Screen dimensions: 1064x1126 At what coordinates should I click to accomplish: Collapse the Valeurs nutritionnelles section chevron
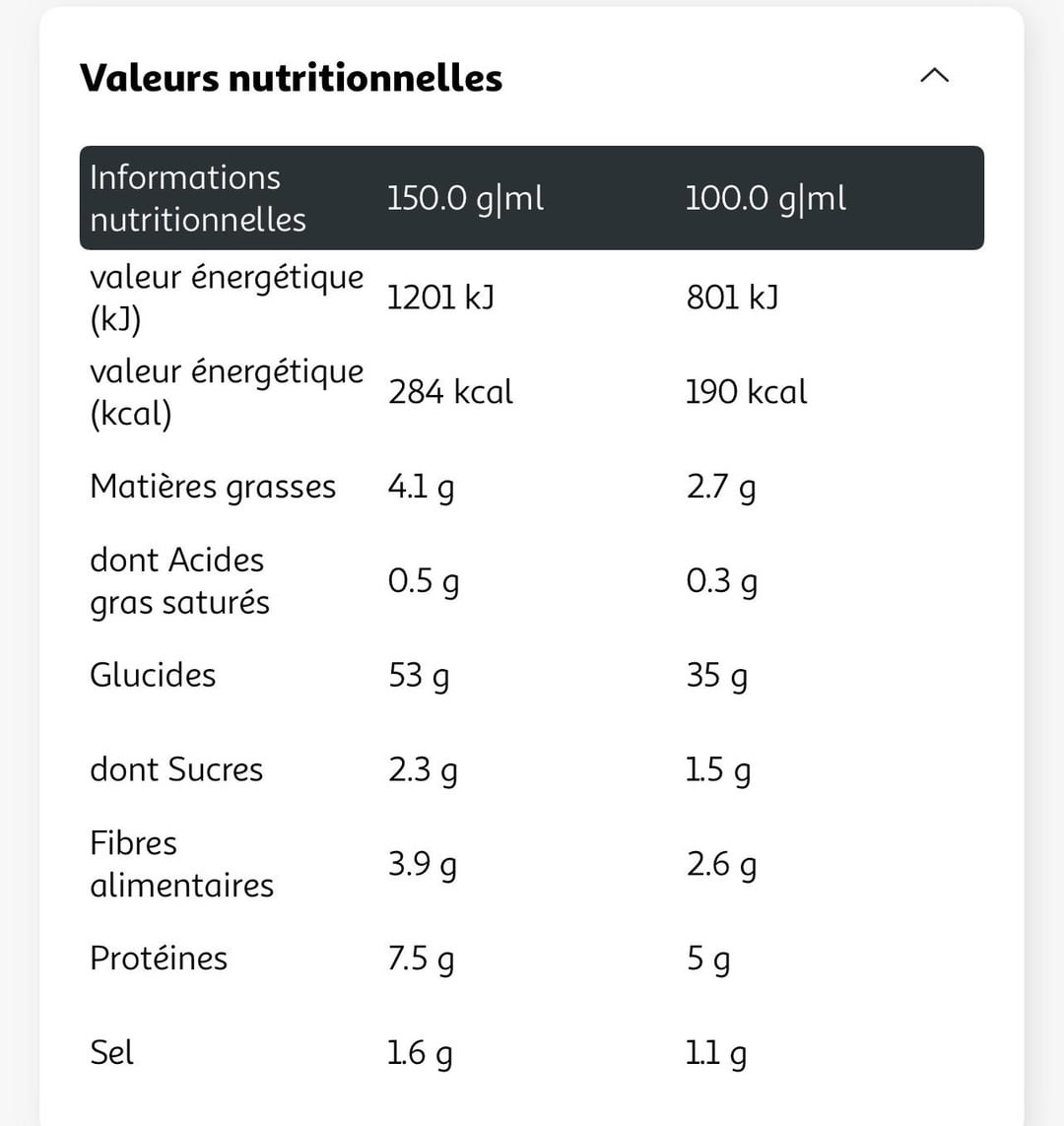pyautogui.click(x=934, y=76)
